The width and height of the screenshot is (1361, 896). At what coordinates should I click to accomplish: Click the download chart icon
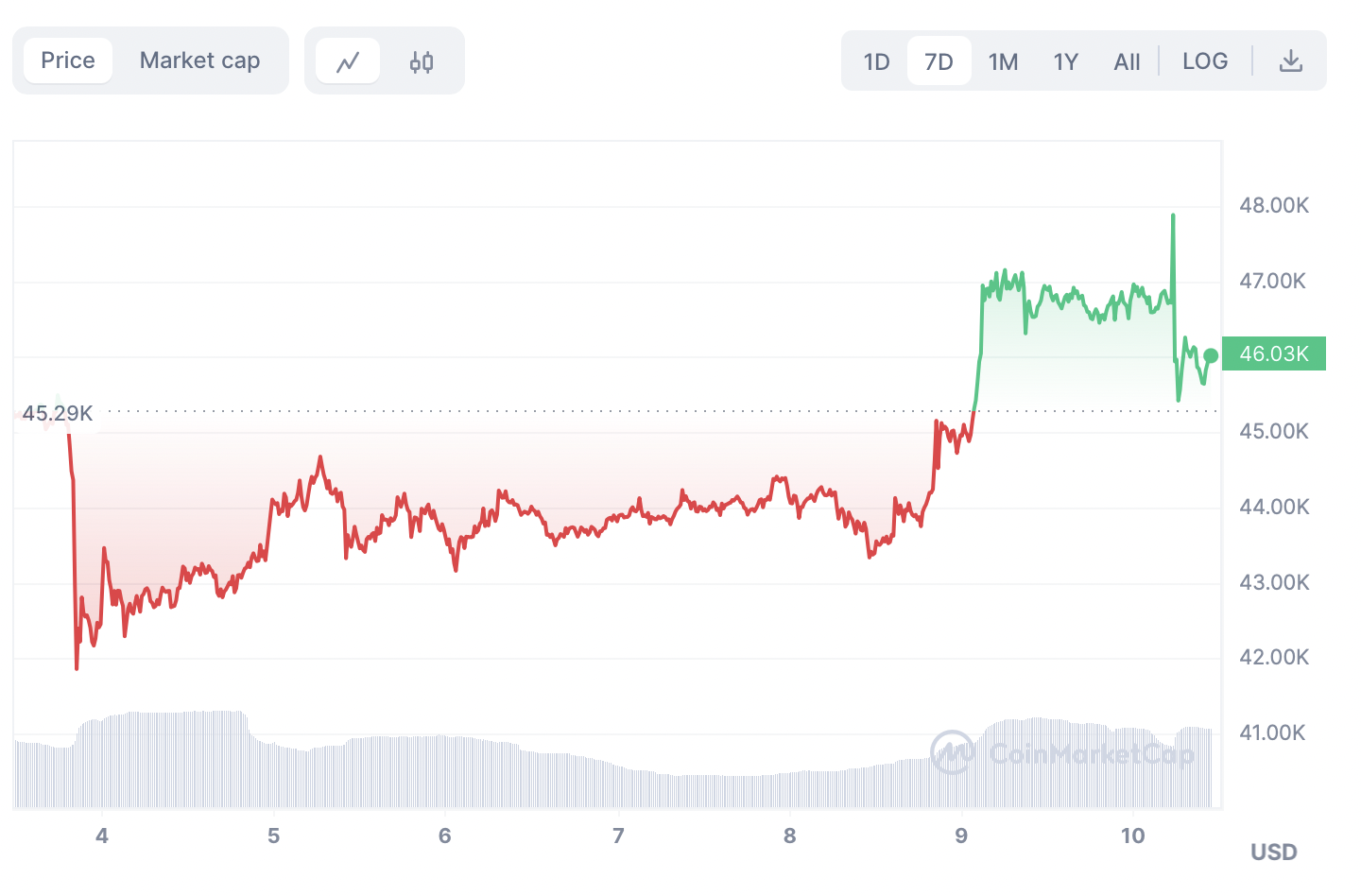pos(1290,61)
